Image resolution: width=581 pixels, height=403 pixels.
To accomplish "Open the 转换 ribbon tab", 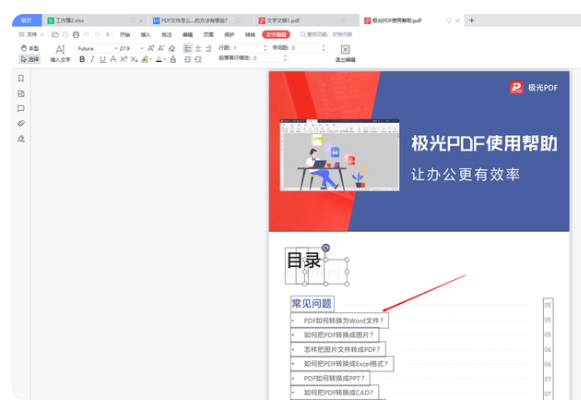I will [x=250, y=34].
